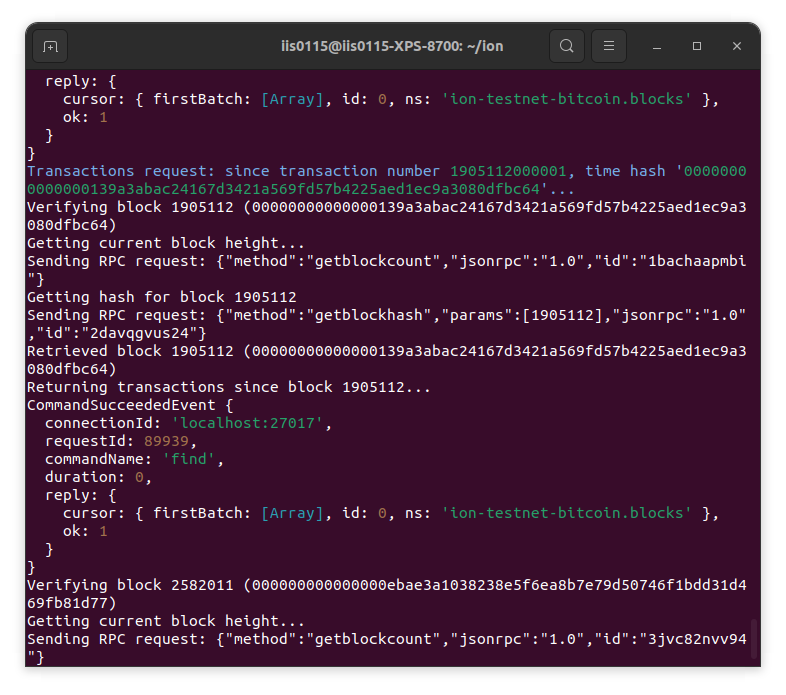Click the window title iis0115@iis0115-XPS-8700: ~/ion
The width and height of the screenshot is (786, 695).
point(392,46)
